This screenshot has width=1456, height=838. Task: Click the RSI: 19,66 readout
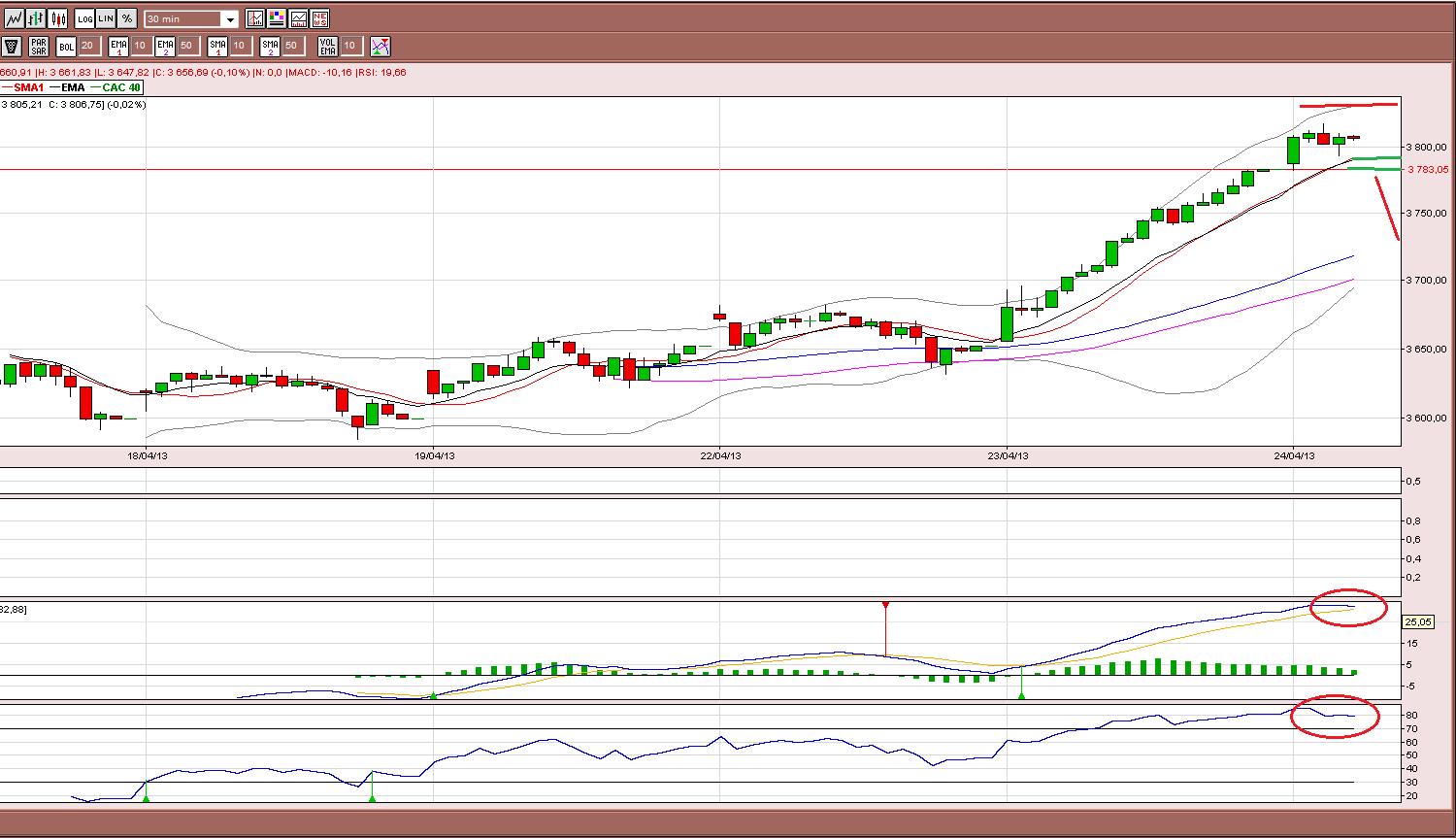coord(381,72)
